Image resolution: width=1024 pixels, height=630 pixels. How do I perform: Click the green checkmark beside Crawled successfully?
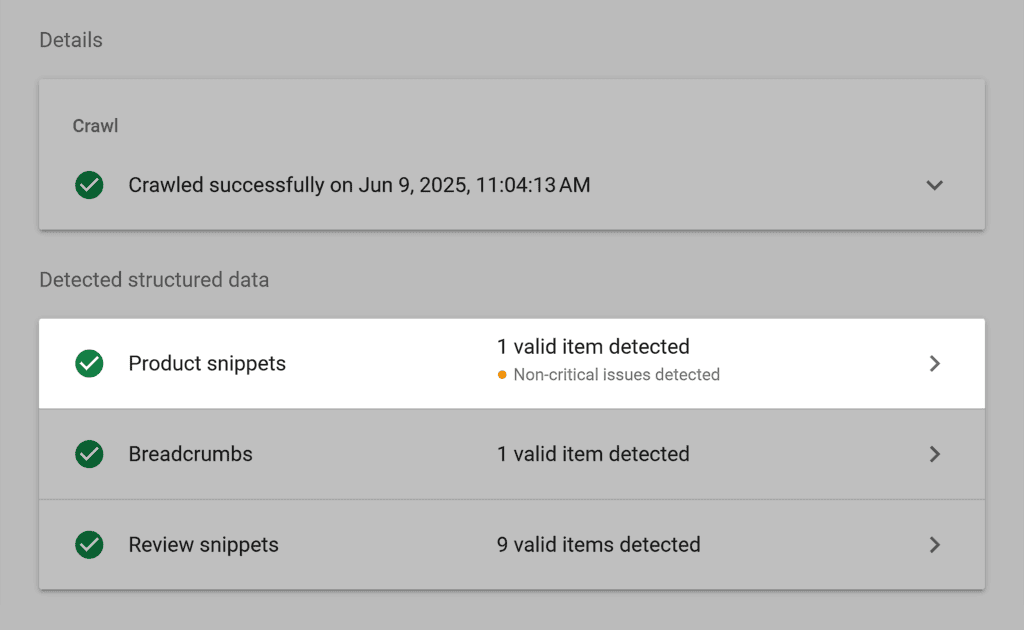(x=90, y=185)
